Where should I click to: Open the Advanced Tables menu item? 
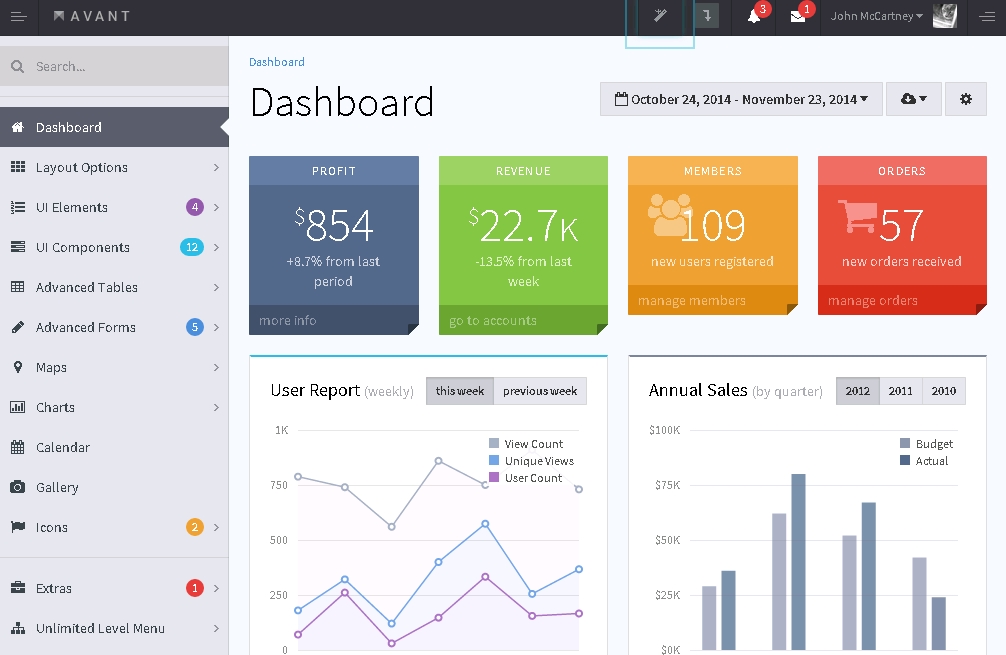[x=87, y=287]
